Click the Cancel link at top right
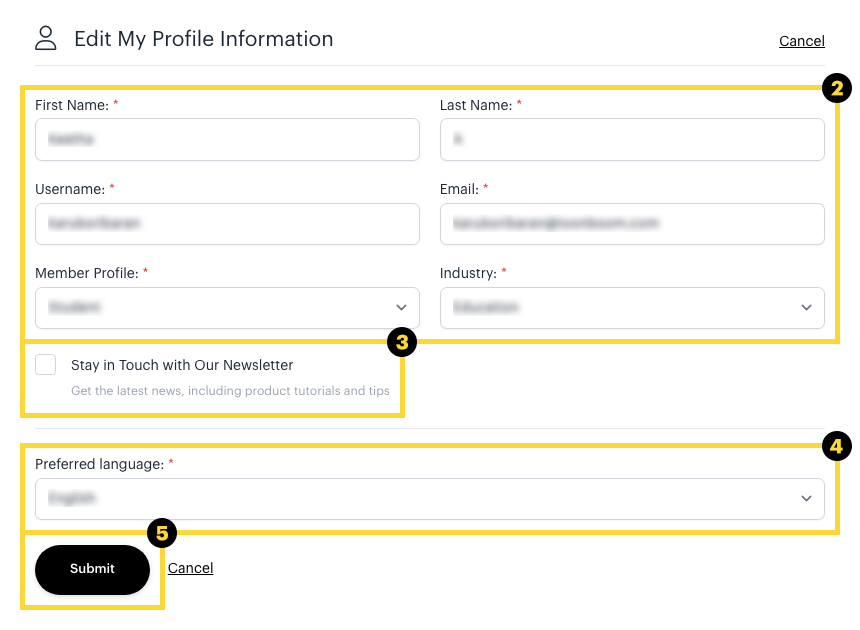 pyautogui.click(x=801, y=41)
